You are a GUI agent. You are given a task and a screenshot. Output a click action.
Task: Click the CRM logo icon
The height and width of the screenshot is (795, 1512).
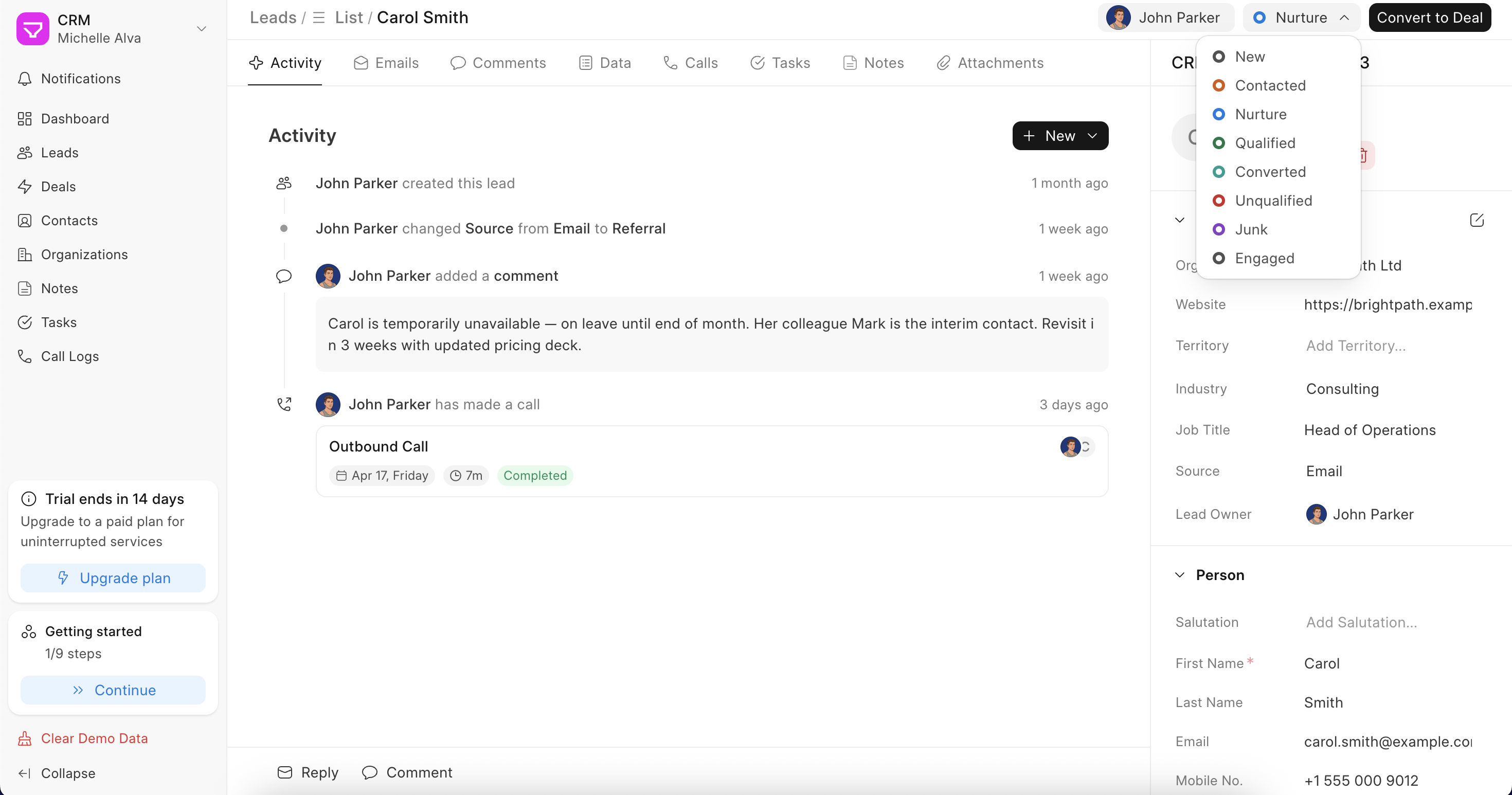pyautogui.click(x=33, y=28)
